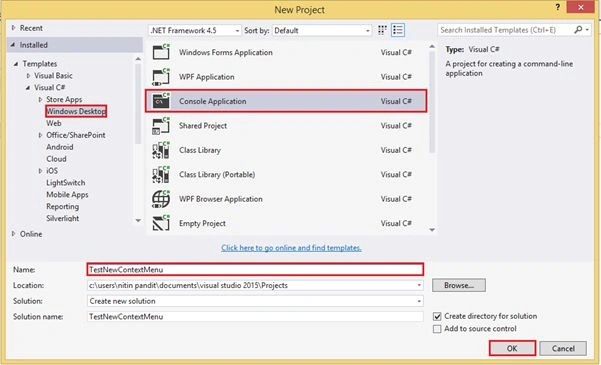Click the Class Library (Portable) template icon
Screen dimensions: 601x365
pos(161,174)
